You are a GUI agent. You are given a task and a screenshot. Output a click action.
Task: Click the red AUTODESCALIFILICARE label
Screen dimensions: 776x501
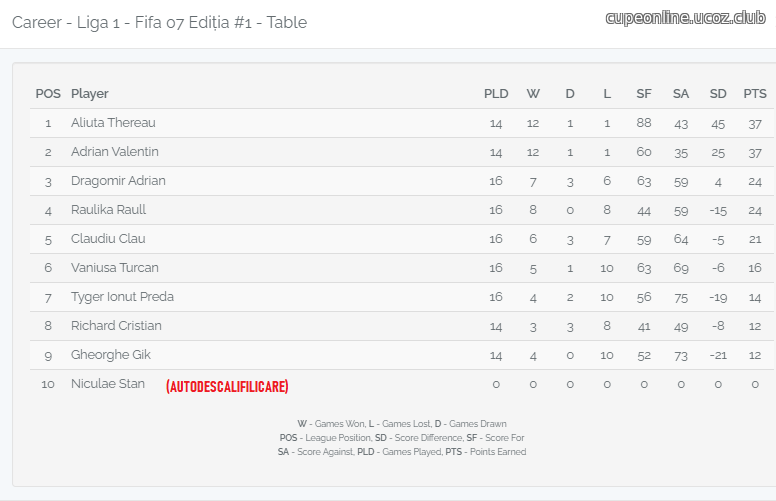(227, 386)
